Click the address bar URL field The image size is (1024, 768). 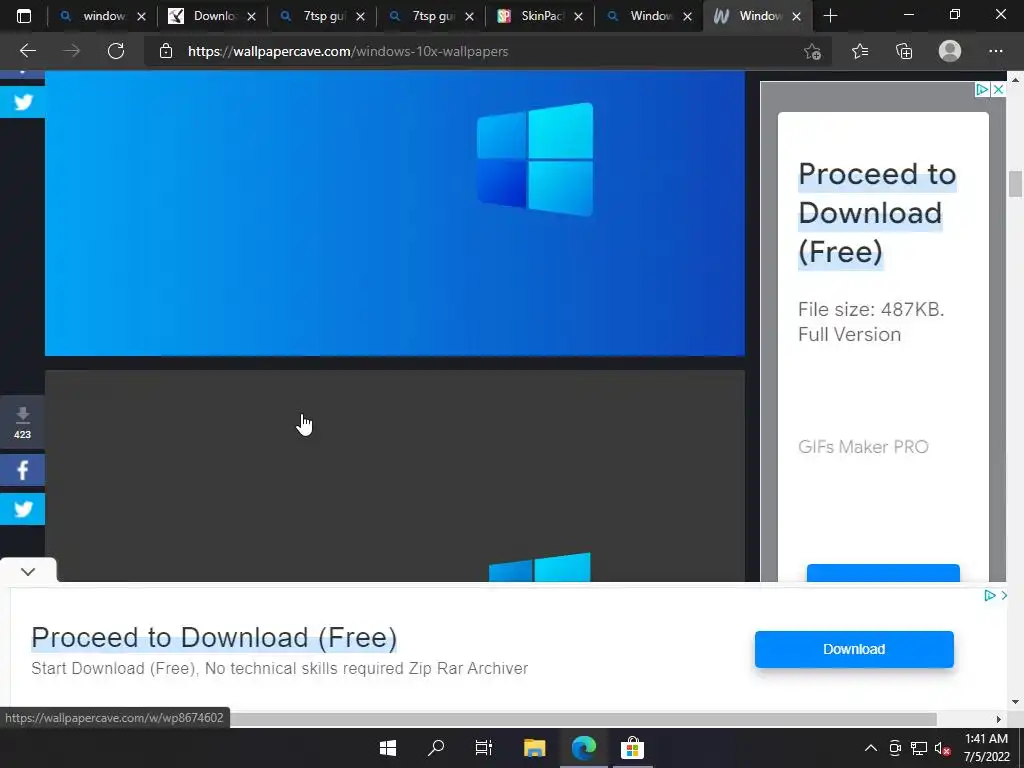tap(490, 51)
